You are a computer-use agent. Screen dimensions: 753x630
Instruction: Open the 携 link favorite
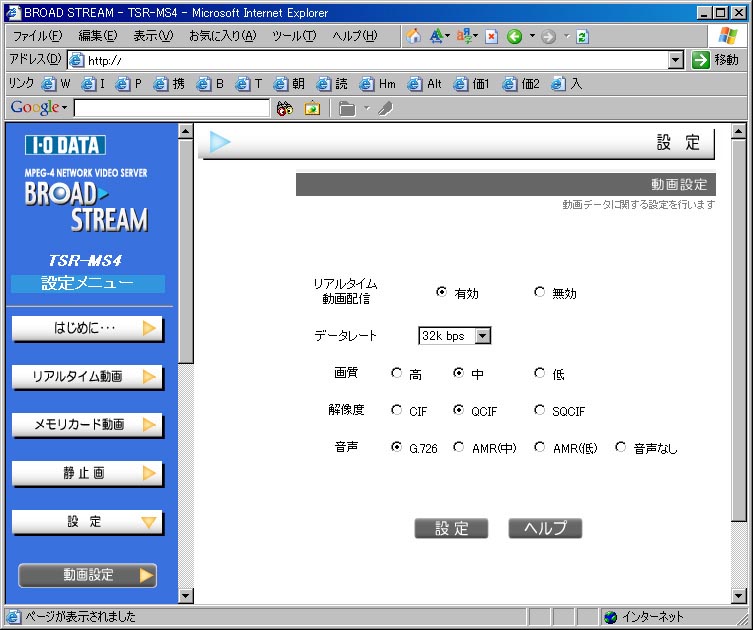[169, 85]
